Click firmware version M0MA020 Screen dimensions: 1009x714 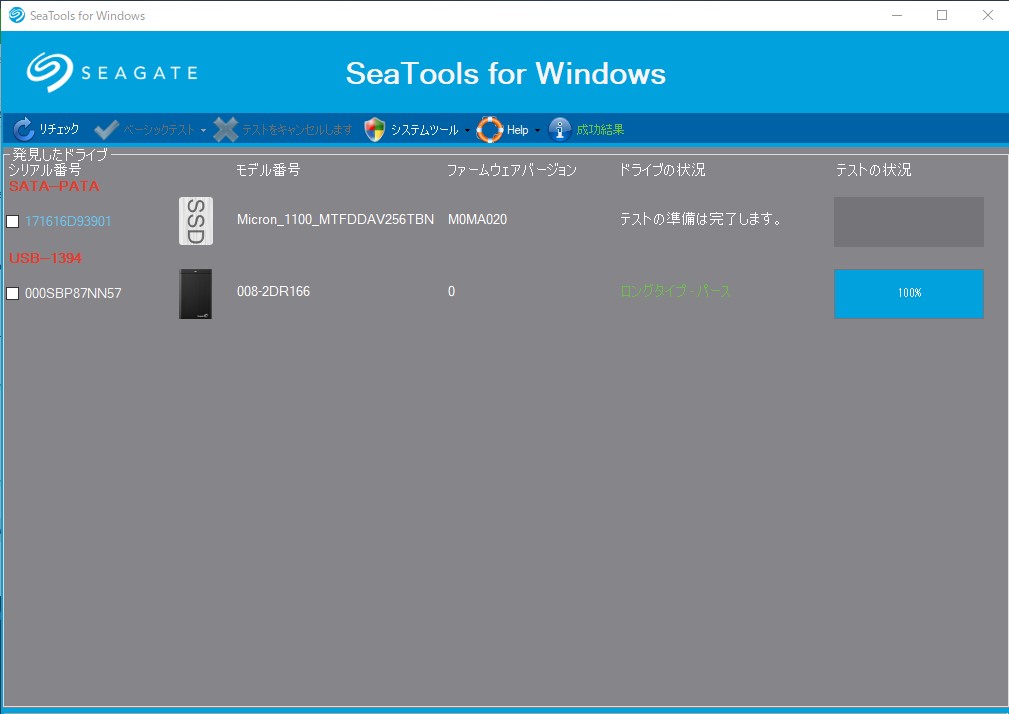coord(477,219)
